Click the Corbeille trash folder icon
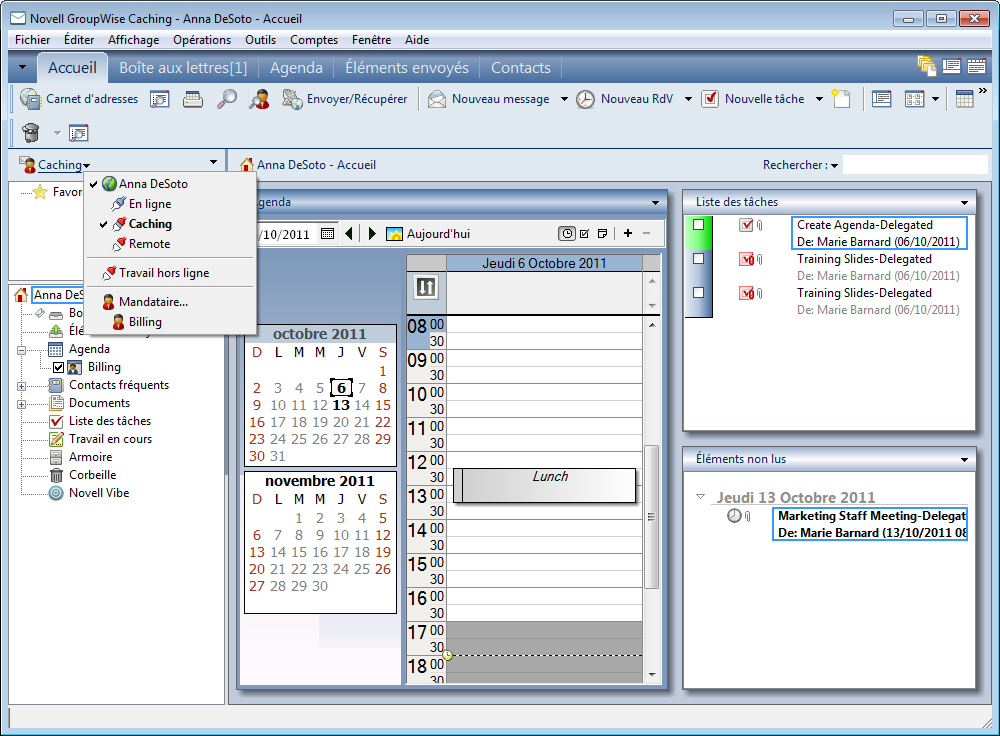 click(x=56, y=475)
